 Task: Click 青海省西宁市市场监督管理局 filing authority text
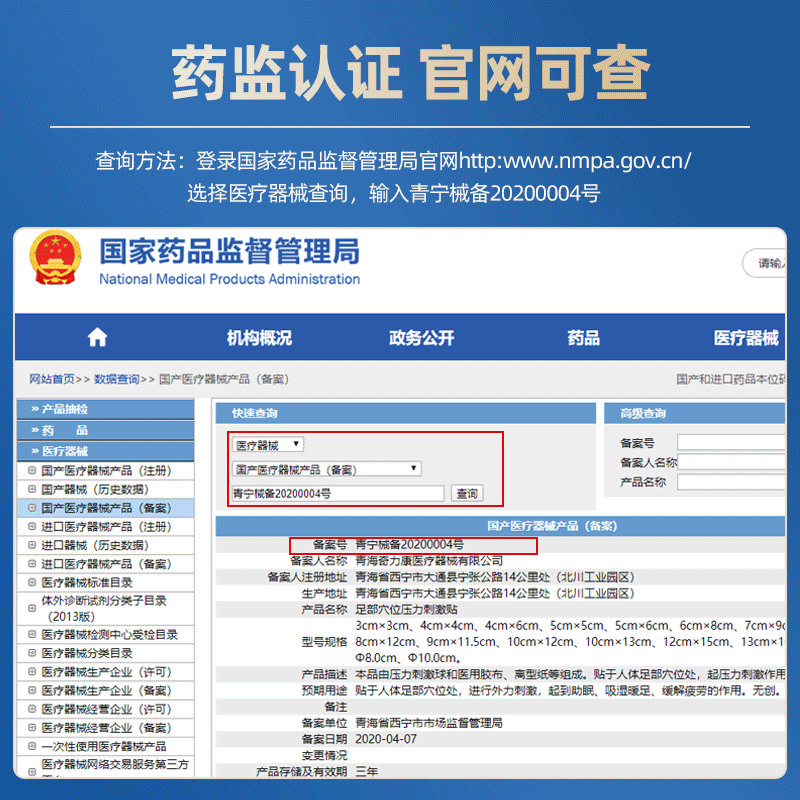click(429, 723)
